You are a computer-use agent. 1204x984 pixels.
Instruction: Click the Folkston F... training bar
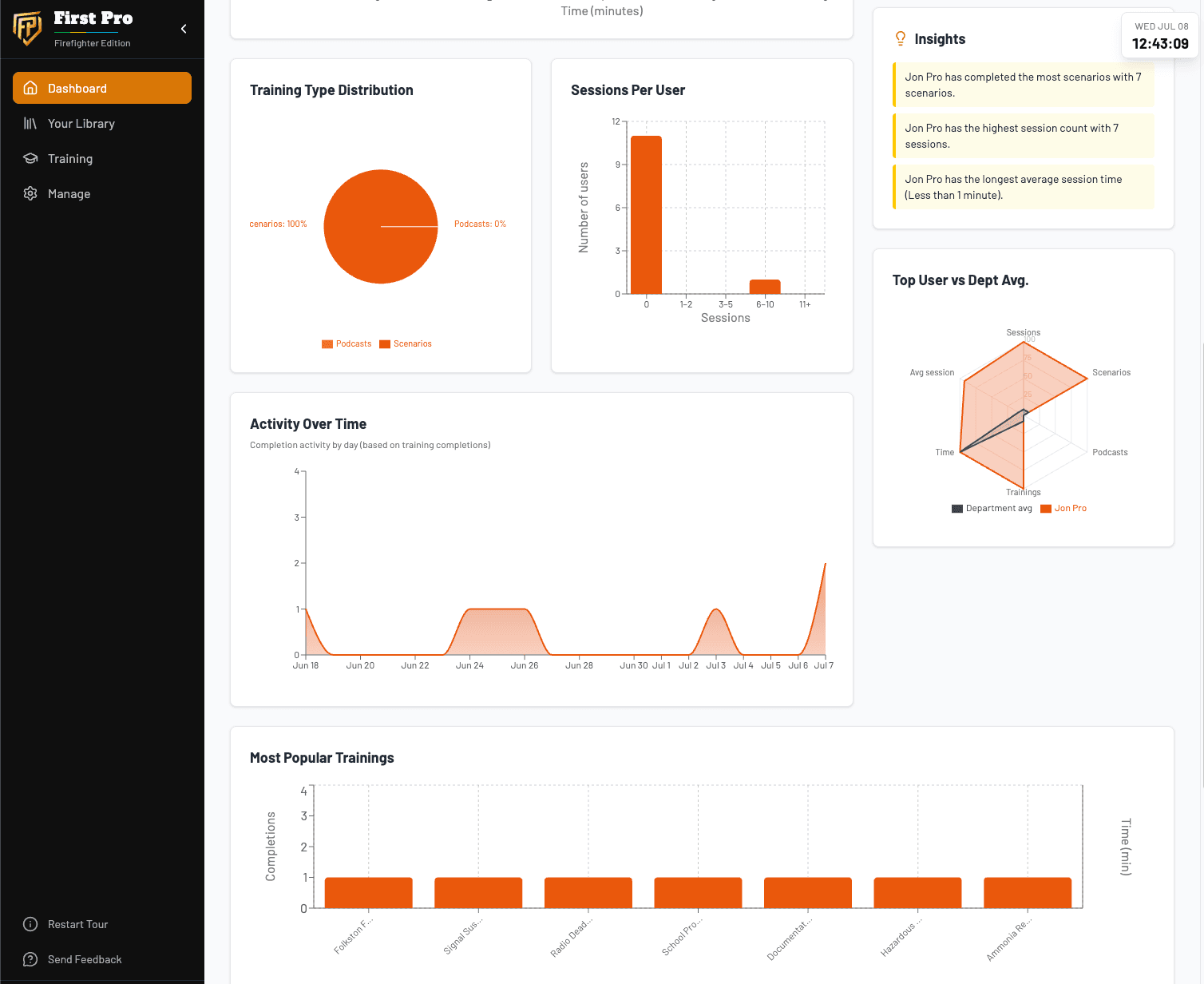coord(369,893)
